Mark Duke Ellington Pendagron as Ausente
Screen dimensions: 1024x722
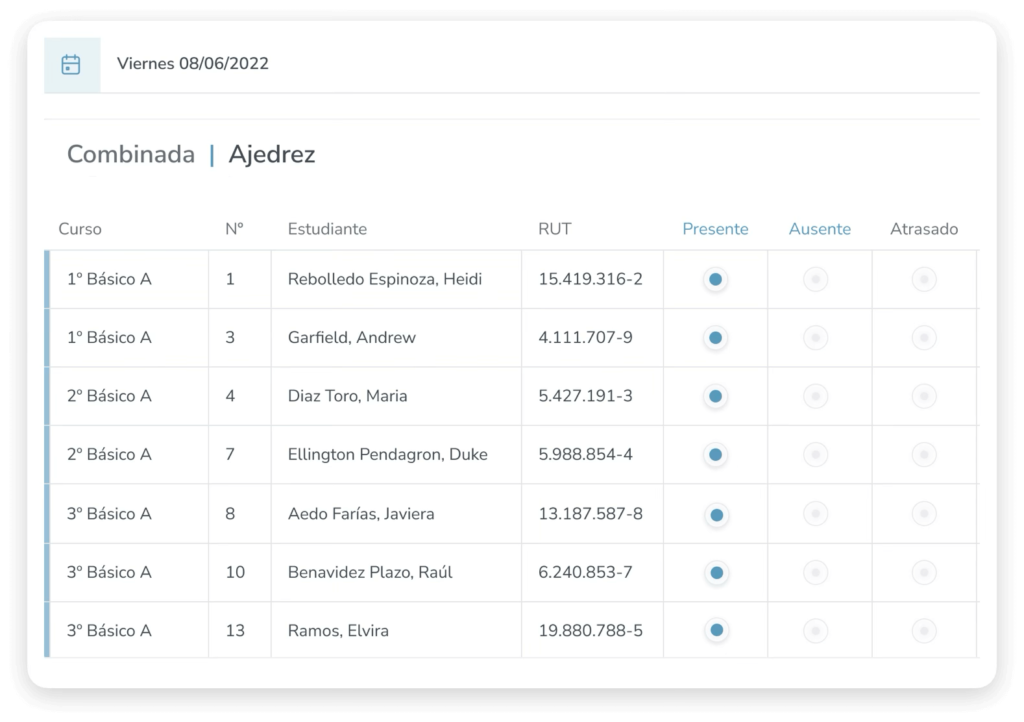(816, 455)
